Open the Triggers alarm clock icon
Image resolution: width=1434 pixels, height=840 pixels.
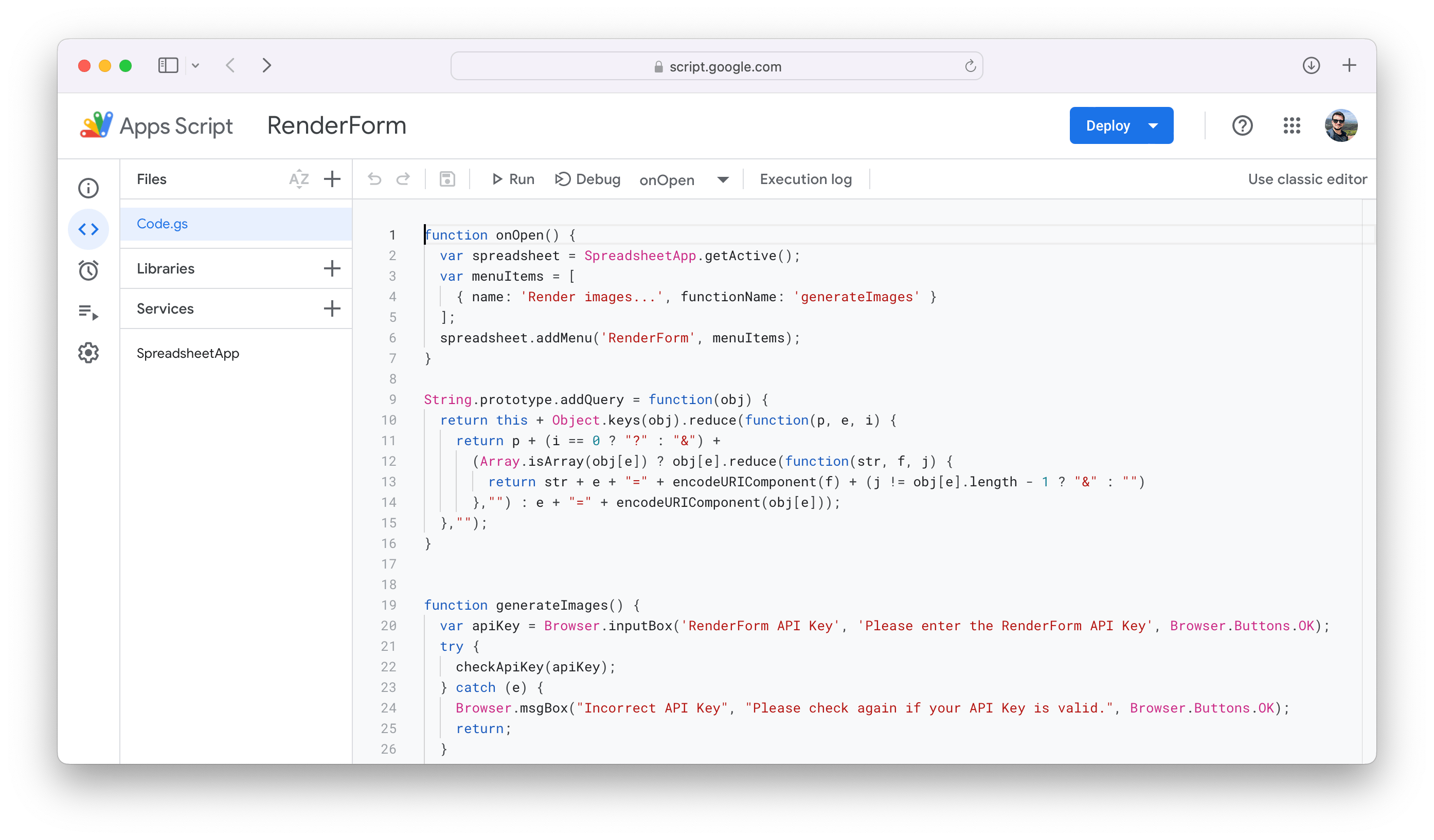[88, 270]
